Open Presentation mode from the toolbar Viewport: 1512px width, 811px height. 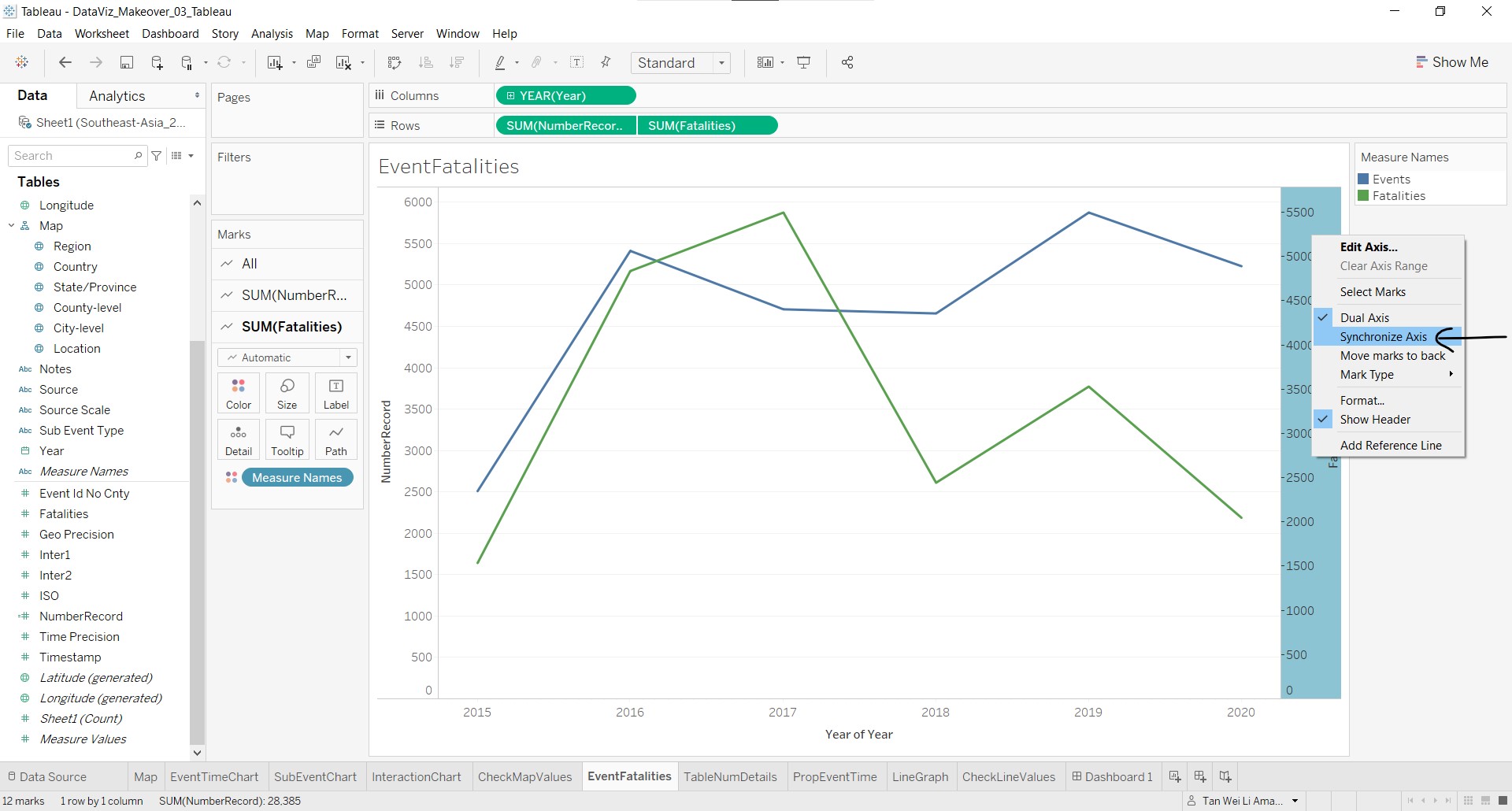(x=804, y=63)
